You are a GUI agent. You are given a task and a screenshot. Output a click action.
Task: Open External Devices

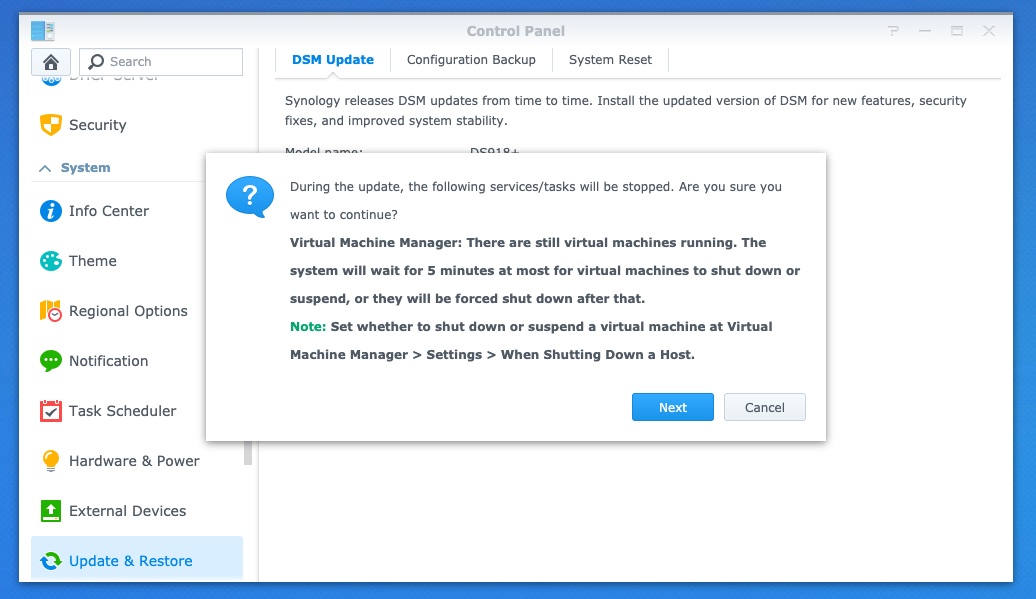pos(128,511)
